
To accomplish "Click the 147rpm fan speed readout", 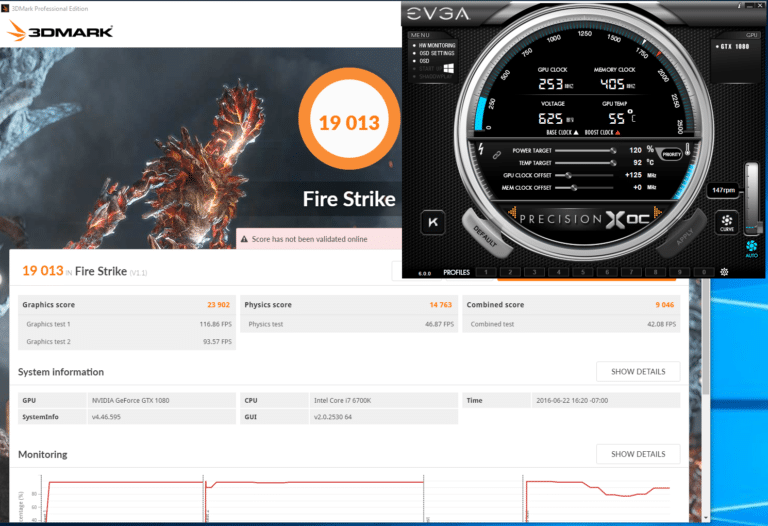I will point(723,190).
